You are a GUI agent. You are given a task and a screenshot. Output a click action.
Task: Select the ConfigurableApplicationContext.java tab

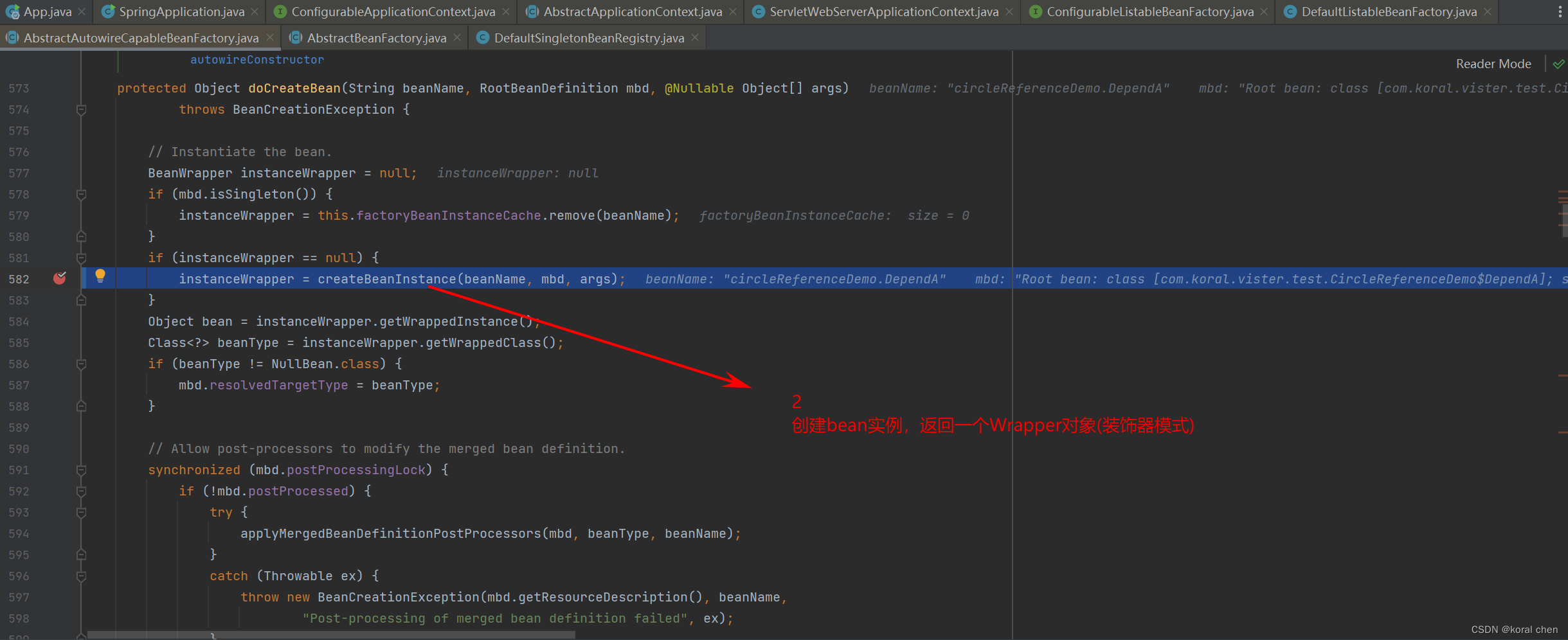pos(393,12)
